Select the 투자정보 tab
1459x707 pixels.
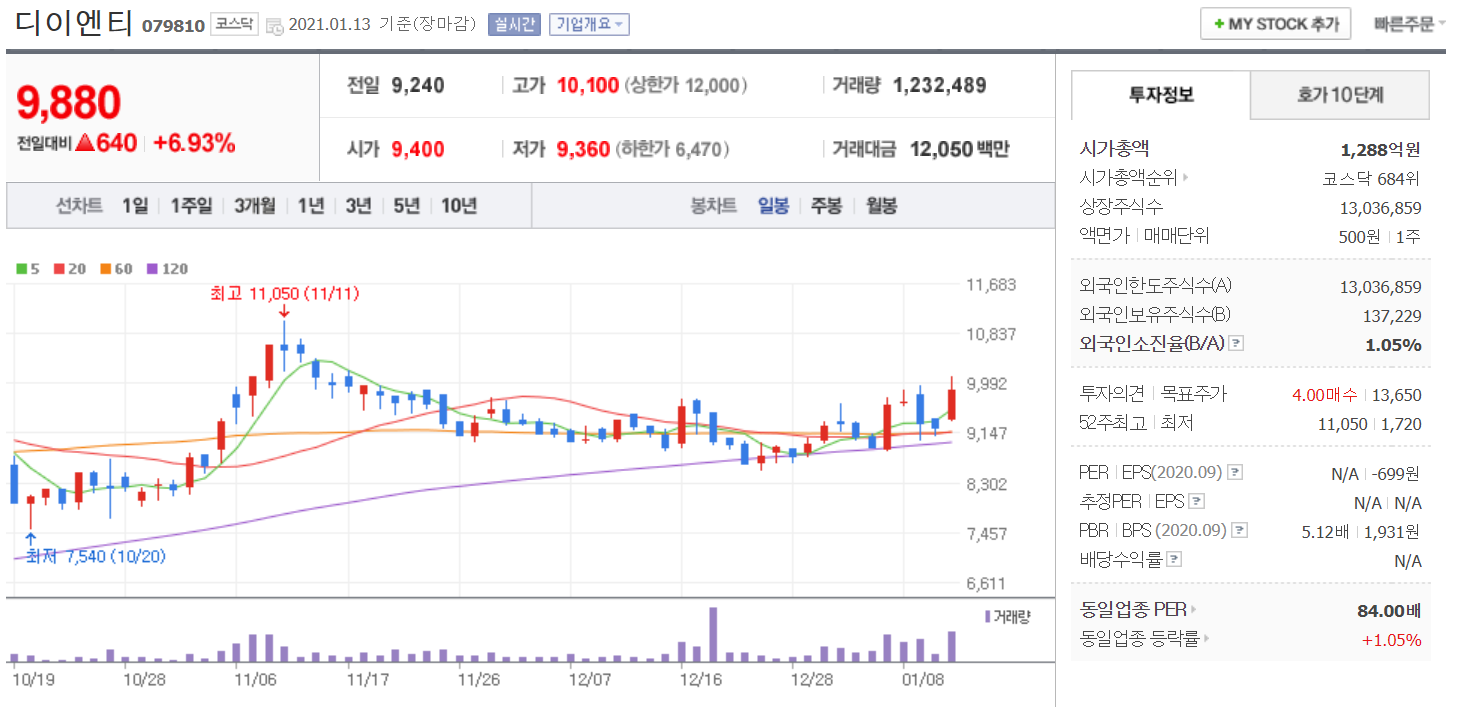[1160, 95]
